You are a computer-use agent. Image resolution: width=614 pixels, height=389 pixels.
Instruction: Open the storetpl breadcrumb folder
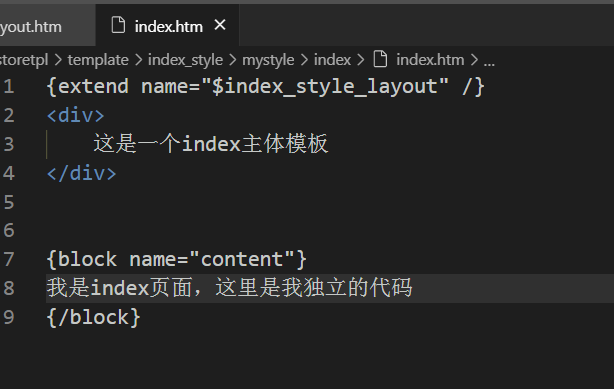pos(24,60)
